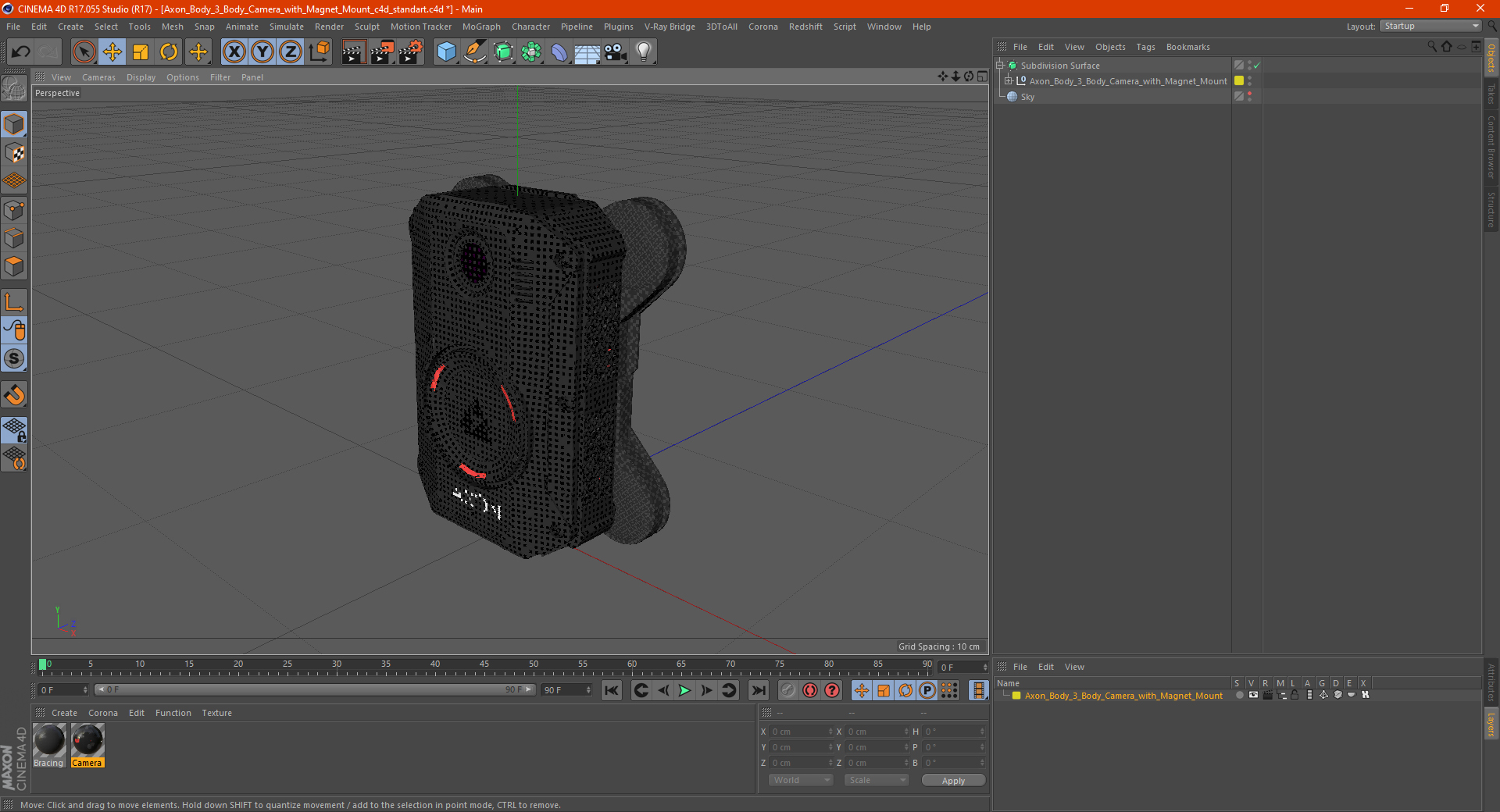The image size is (1500, 812).
Task: Click the Render View clapperboard icon
Action: 353,52
